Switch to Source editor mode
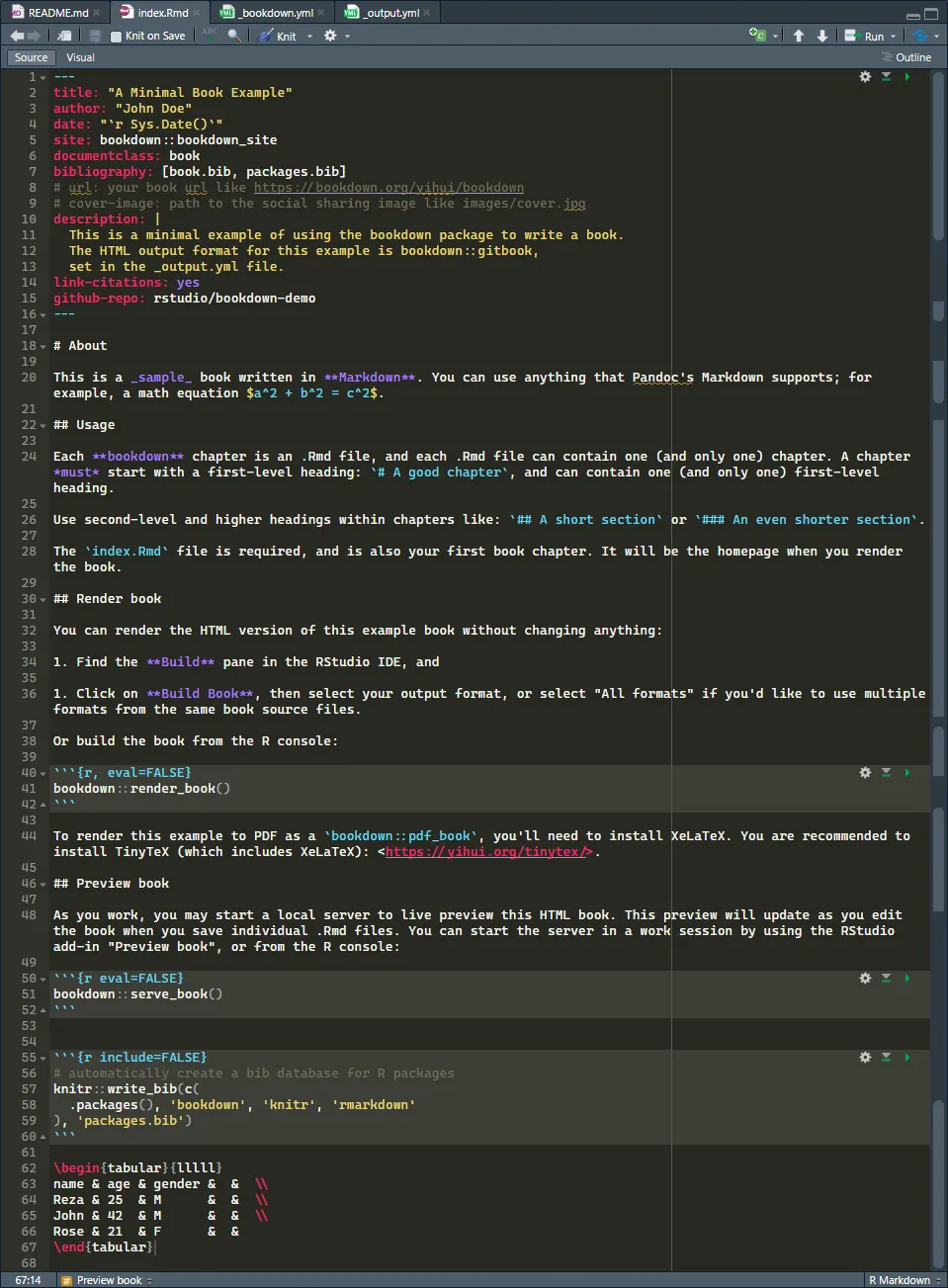 (31, 57)
